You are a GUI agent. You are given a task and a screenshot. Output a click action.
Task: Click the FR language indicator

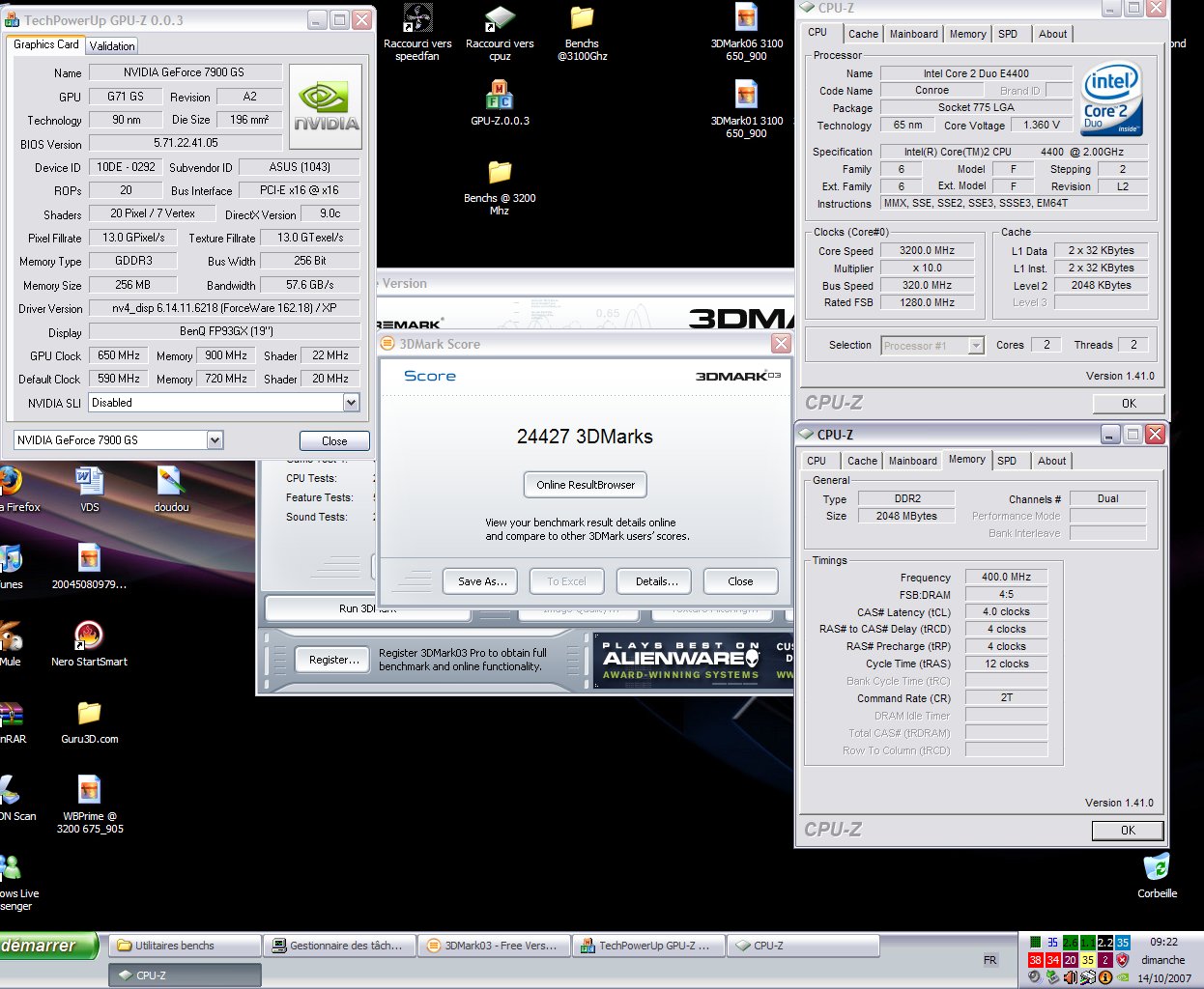pos(990,960)
